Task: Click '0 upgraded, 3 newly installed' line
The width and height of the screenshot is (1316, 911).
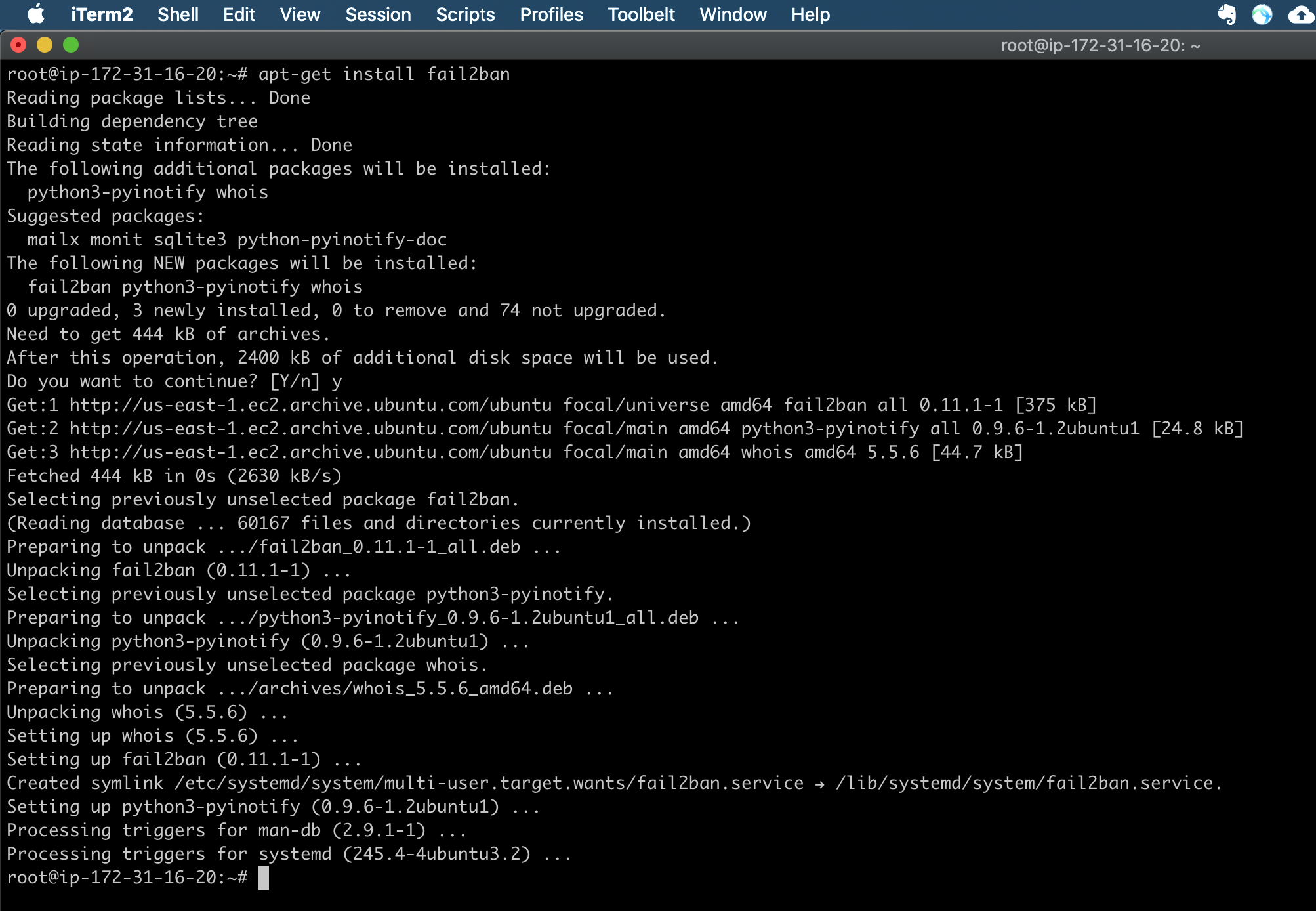Action: click(x=337, y=310)
